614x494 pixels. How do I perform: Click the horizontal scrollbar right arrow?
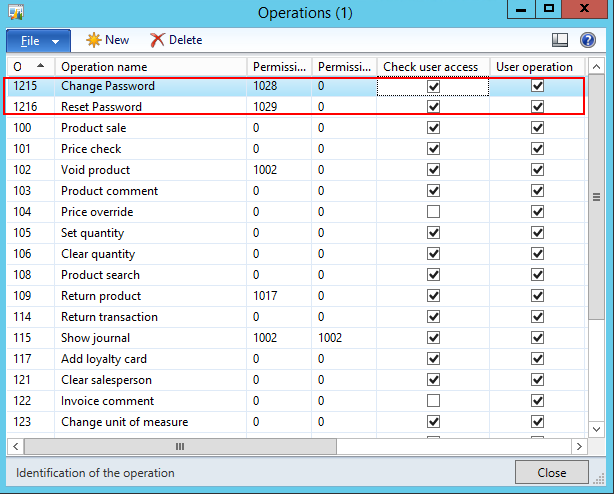click(x=580, y=446)
